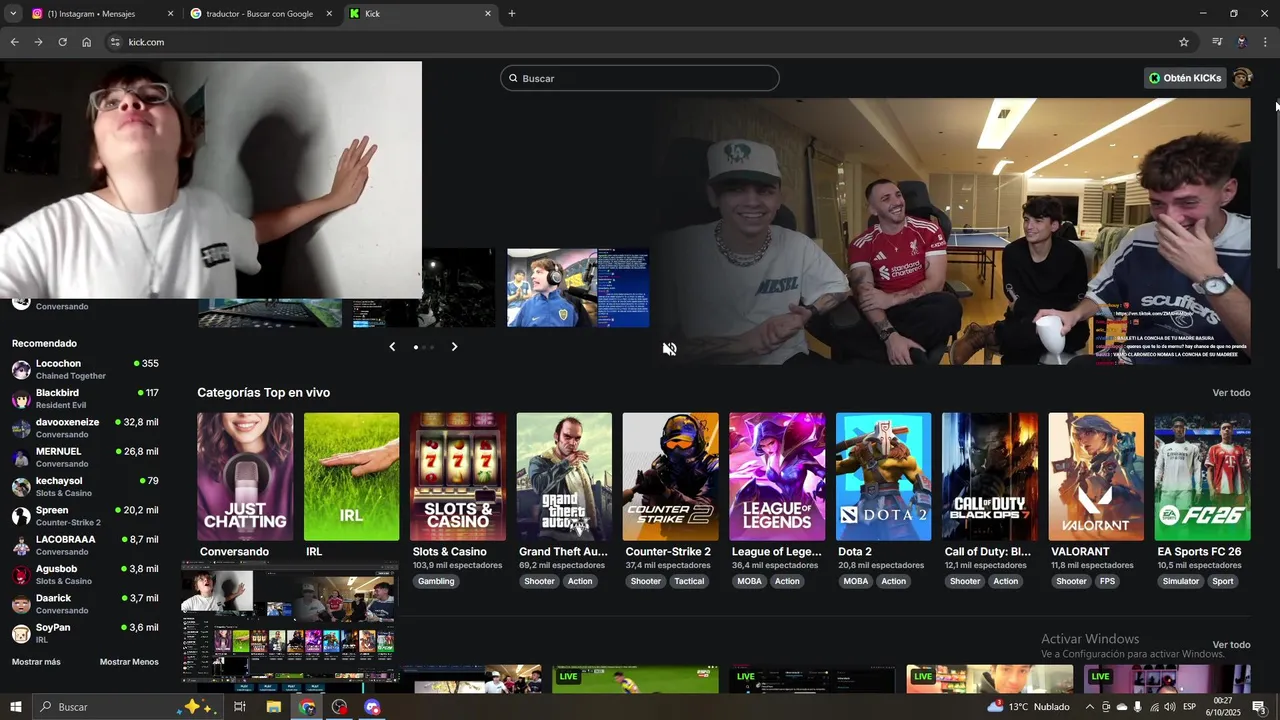Open the Counter-Strike 2 category cover
Screen dimensions: 1280x720
coord(670,477)
